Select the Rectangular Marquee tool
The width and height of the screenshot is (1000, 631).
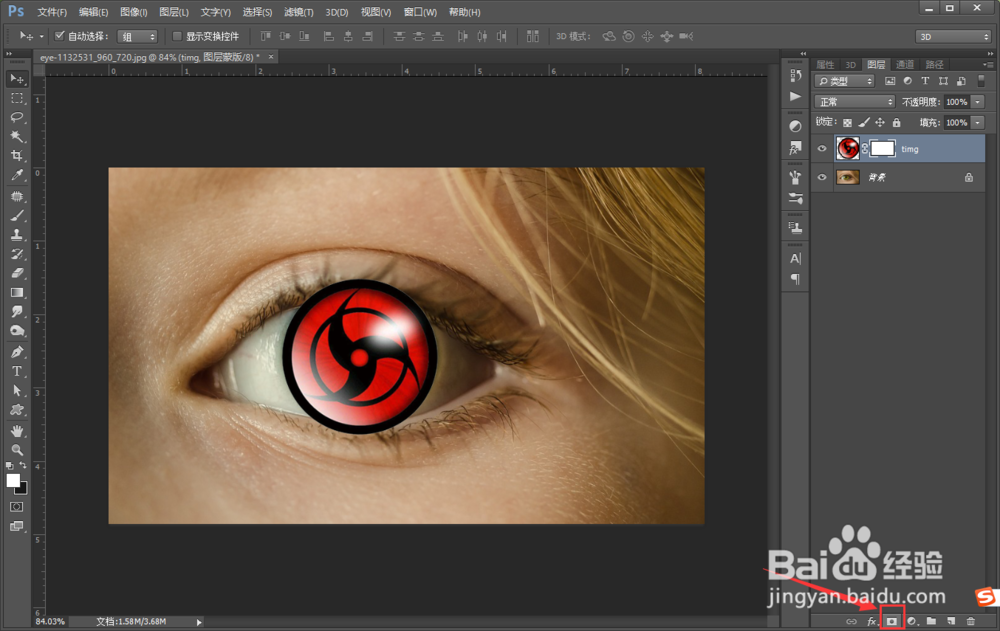[x=17, y=98]
